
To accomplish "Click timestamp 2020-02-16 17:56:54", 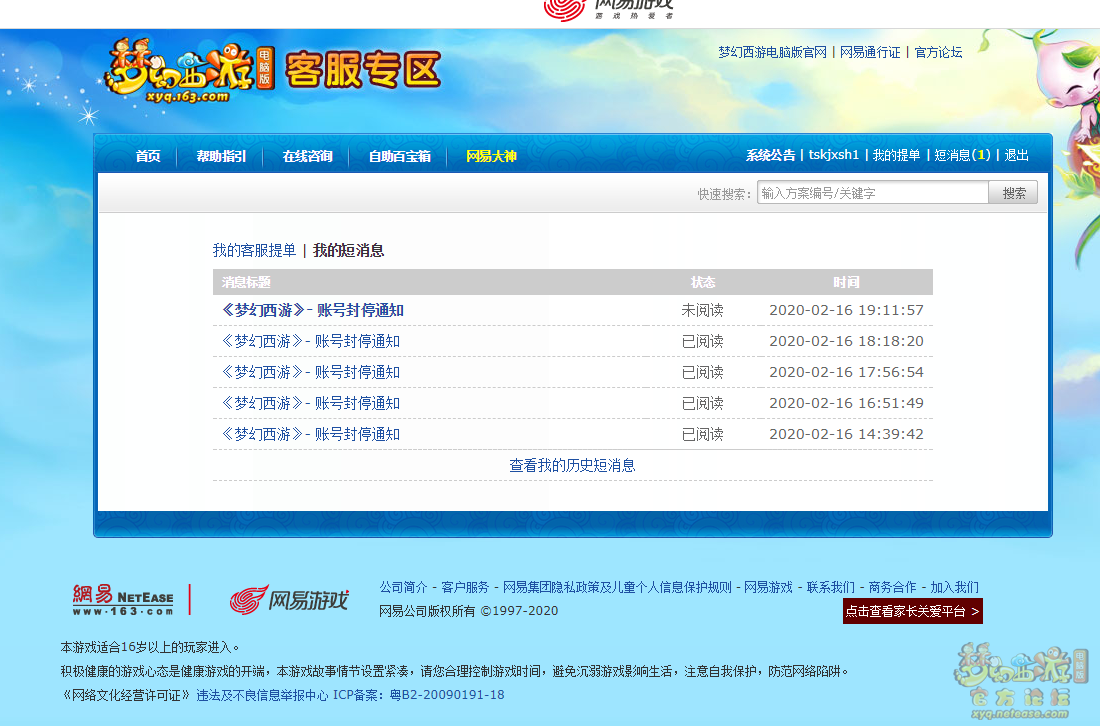I will [846, 372].
